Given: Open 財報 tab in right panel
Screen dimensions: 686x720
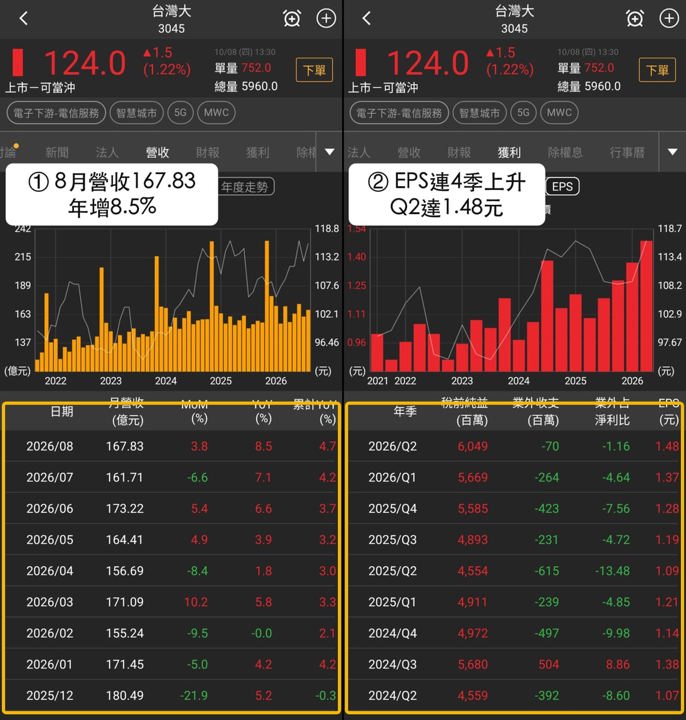Looking at the screenshot, I should pyautogui.click(x=459, y=152).
